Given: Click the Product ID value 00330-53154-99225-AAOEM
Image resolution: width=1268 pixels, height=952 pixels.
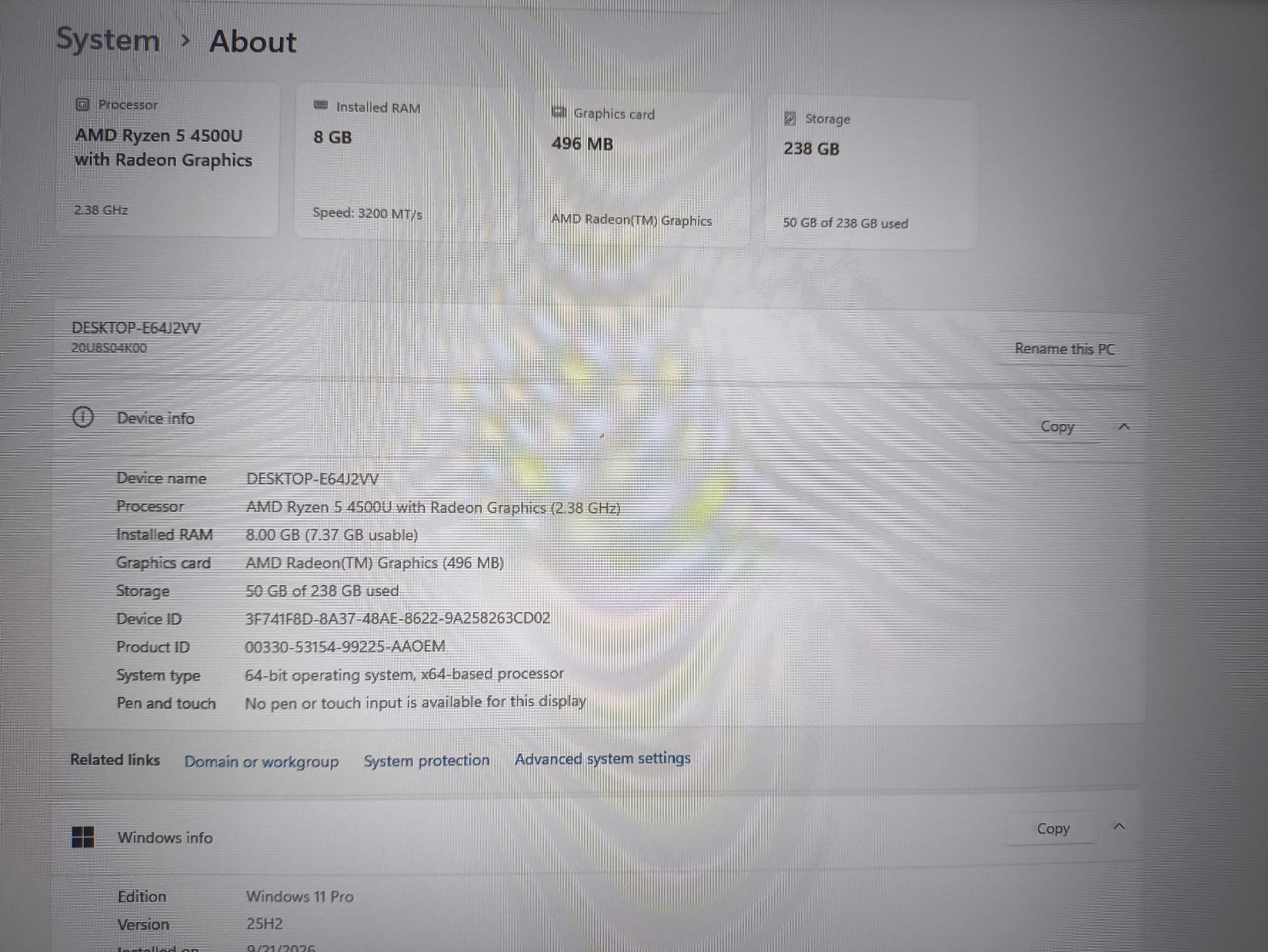Looking at the screenshot, I should point(345,647).
